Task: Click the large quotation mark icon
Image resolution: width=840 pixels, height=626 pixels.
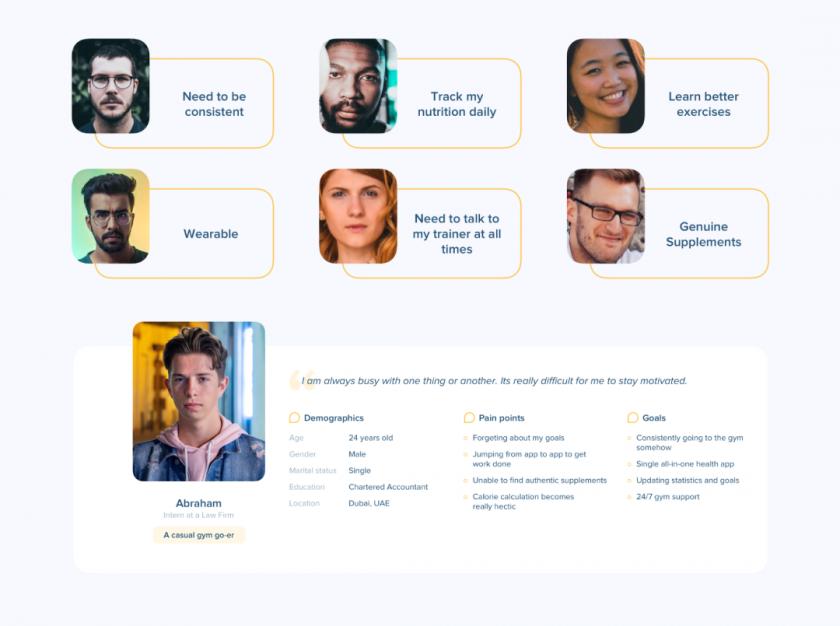Action: point(301,381)
